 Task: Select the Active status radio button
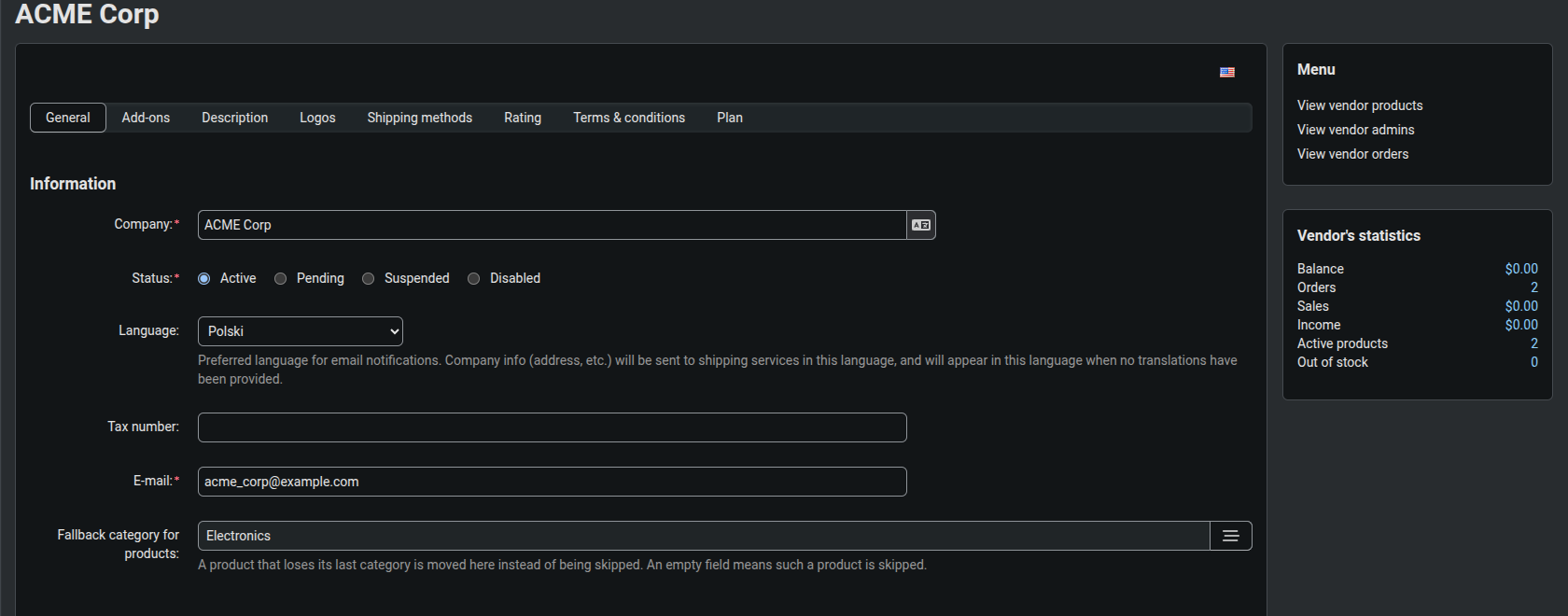coord(203,279)
